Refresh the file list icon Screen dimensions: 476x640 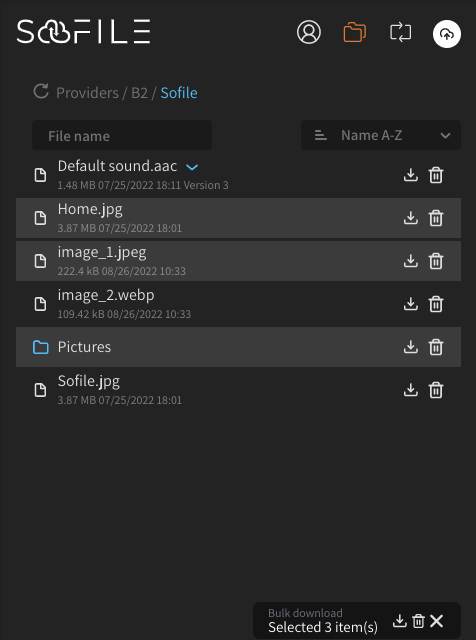[41, 91]
